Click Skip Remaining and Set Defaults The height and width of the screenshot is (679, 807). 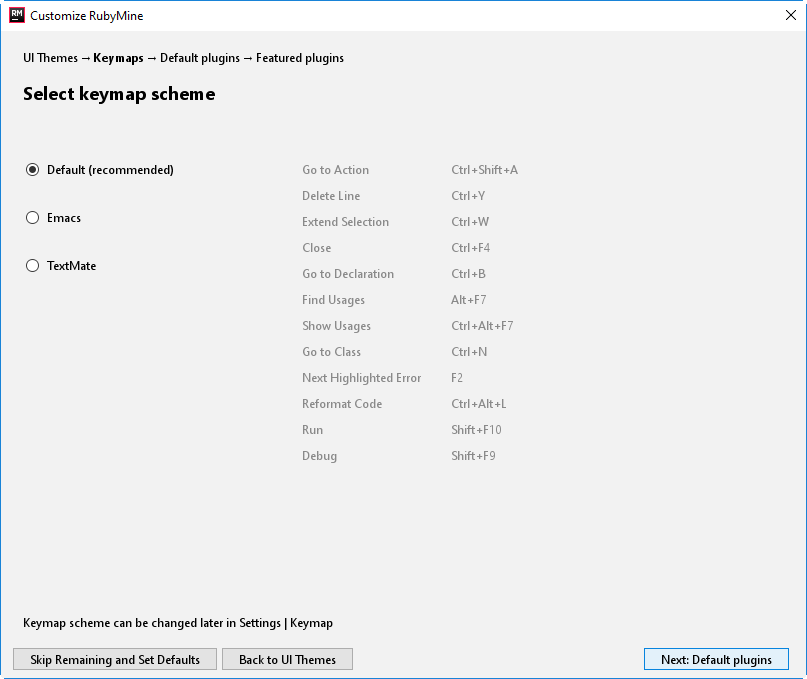(x=115, y=659)
